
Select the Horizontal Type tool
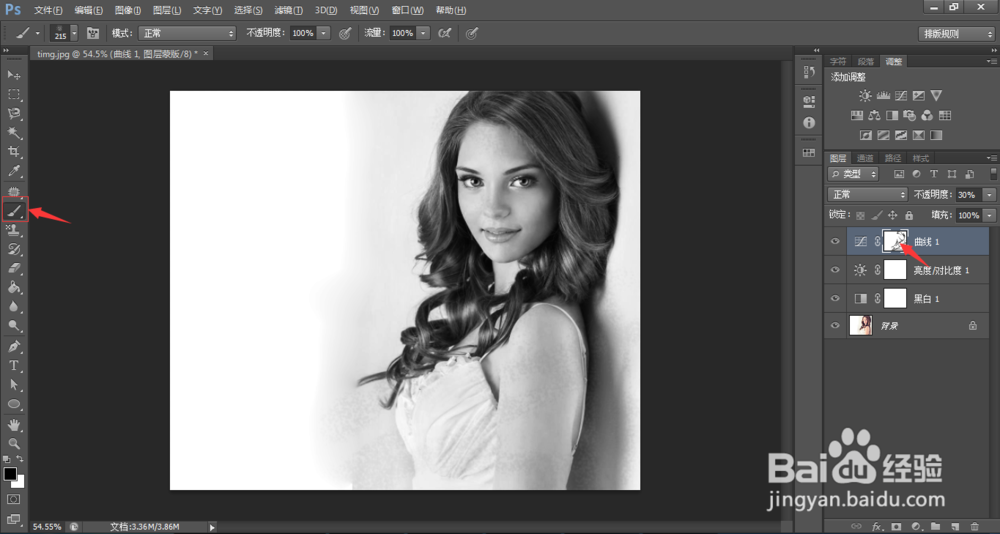14,366
